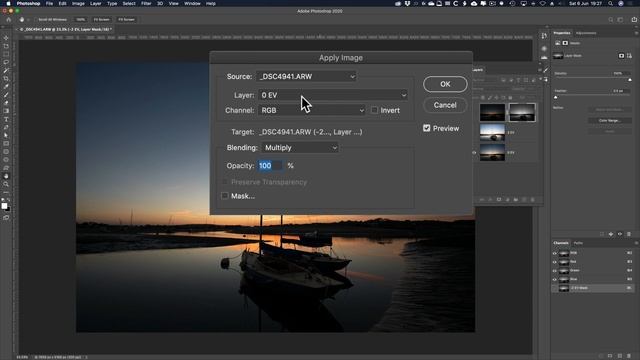Select the Pen tool

pyautogui.click(x=6, y=127)
